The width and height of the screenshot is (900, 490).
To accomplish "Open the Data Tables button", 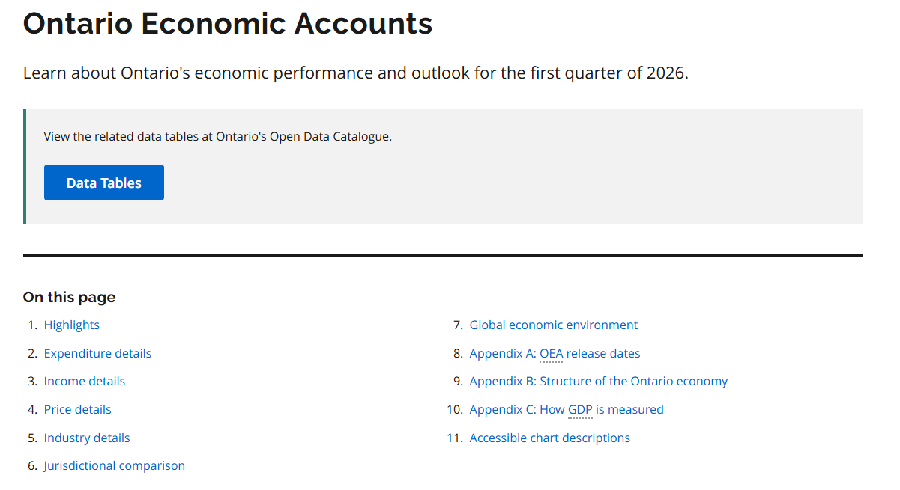I will pos(104,182).
